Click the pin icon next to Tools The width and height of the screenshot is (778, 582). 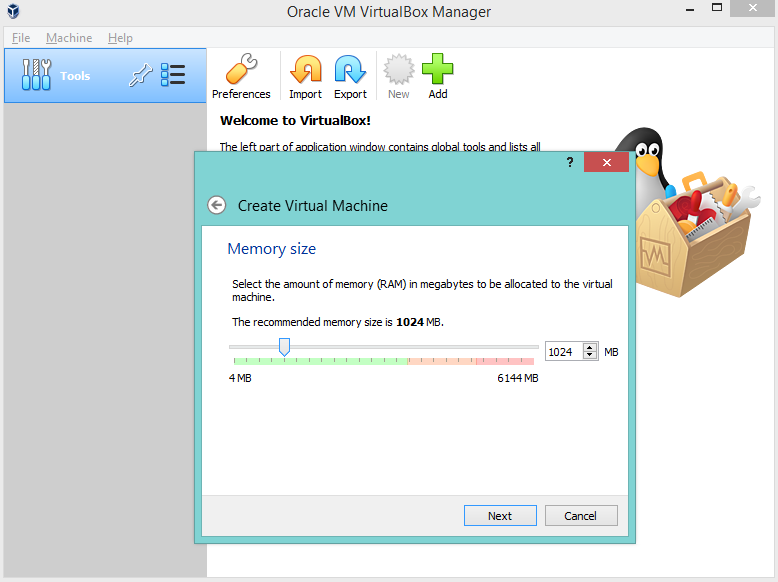pos(140,75)
